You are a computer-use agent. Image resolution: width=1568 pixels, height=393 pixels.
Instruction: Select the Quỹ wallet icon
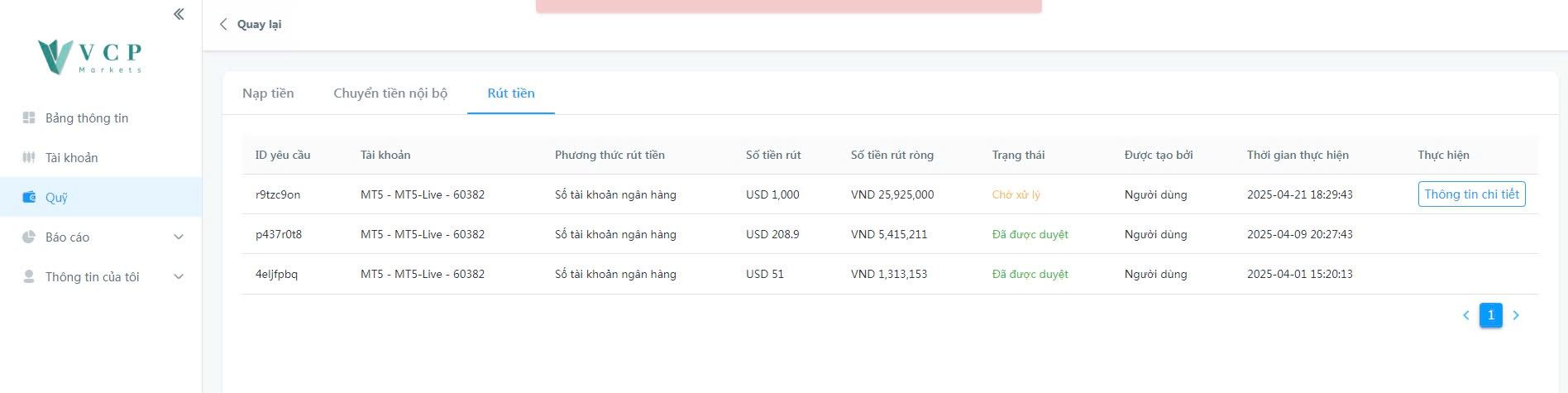tap(29, 197)
